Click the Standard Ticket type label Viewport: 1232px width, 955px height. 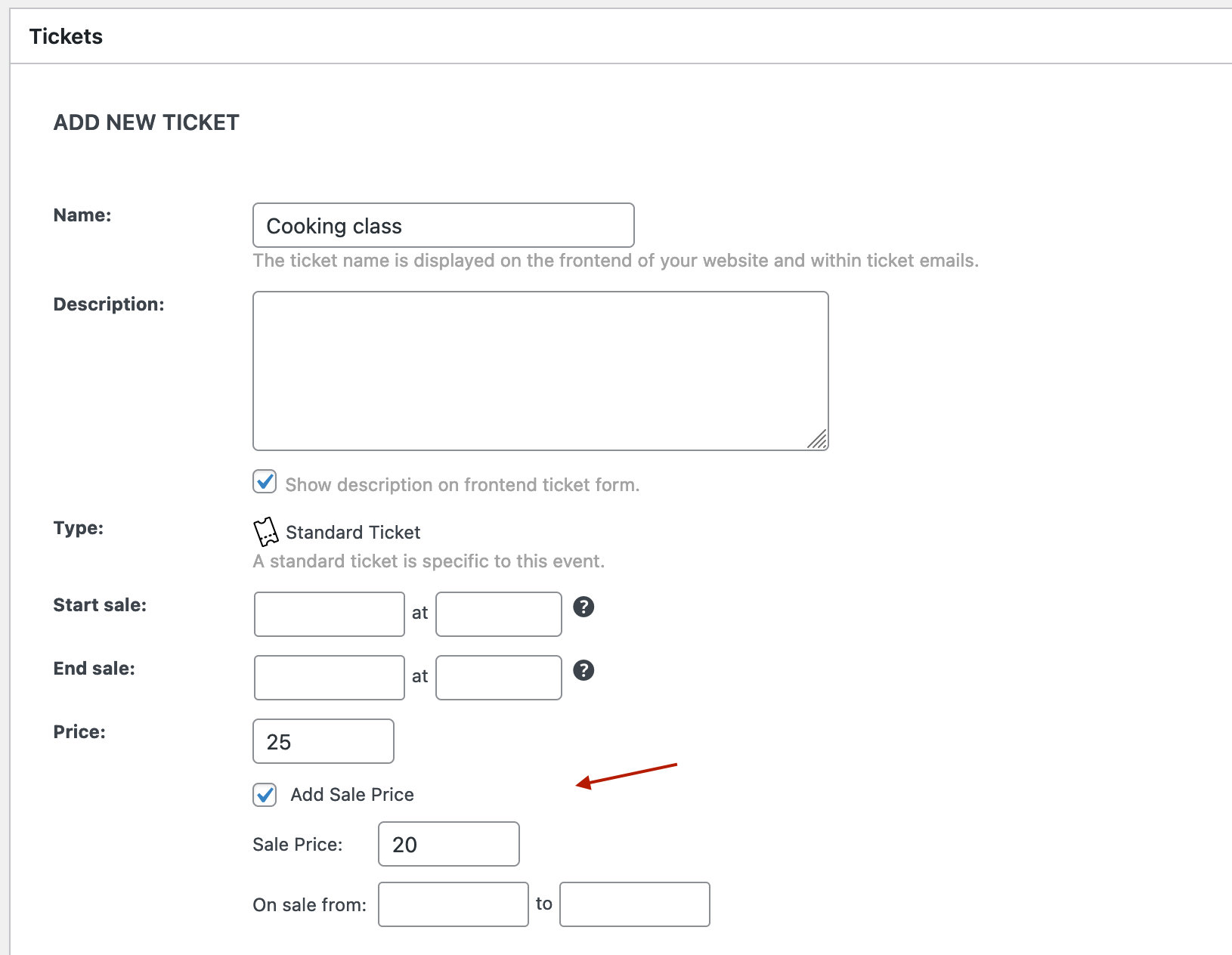coord(353,532)
